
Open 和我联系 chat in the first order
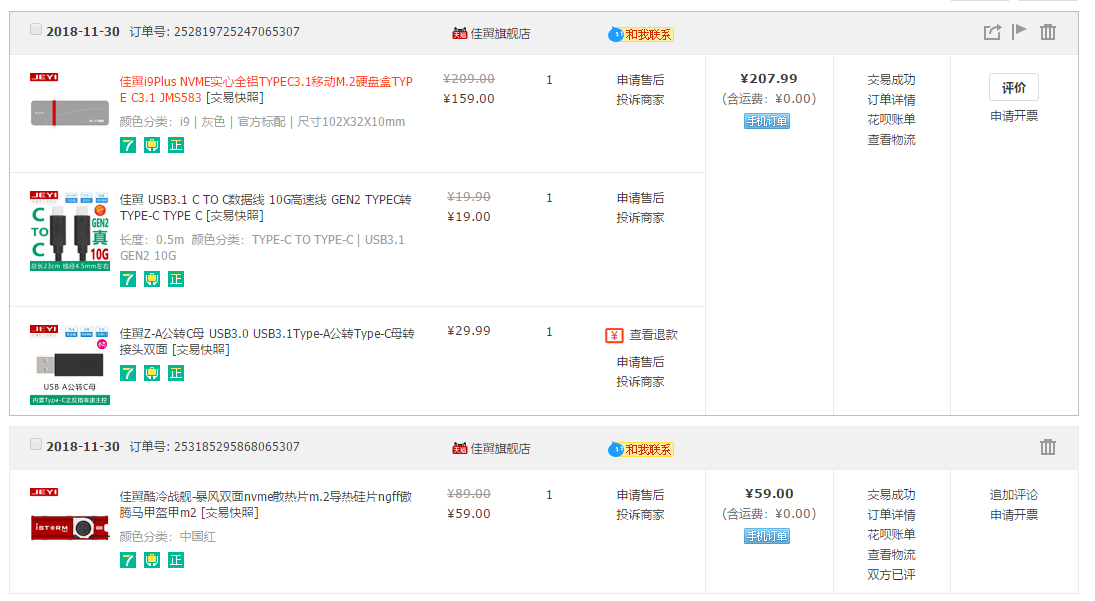point(641,34)
